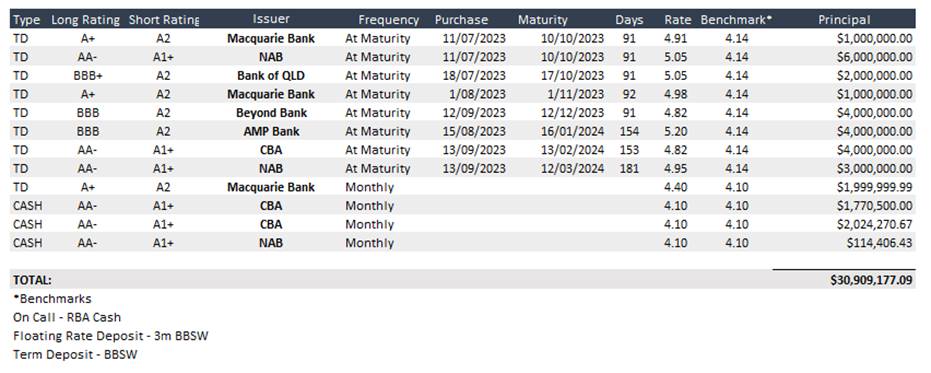Viewport: 931px width, 373px height.
Task: Click the 18/07/2023 purchase date
Action: click(474, 75)
